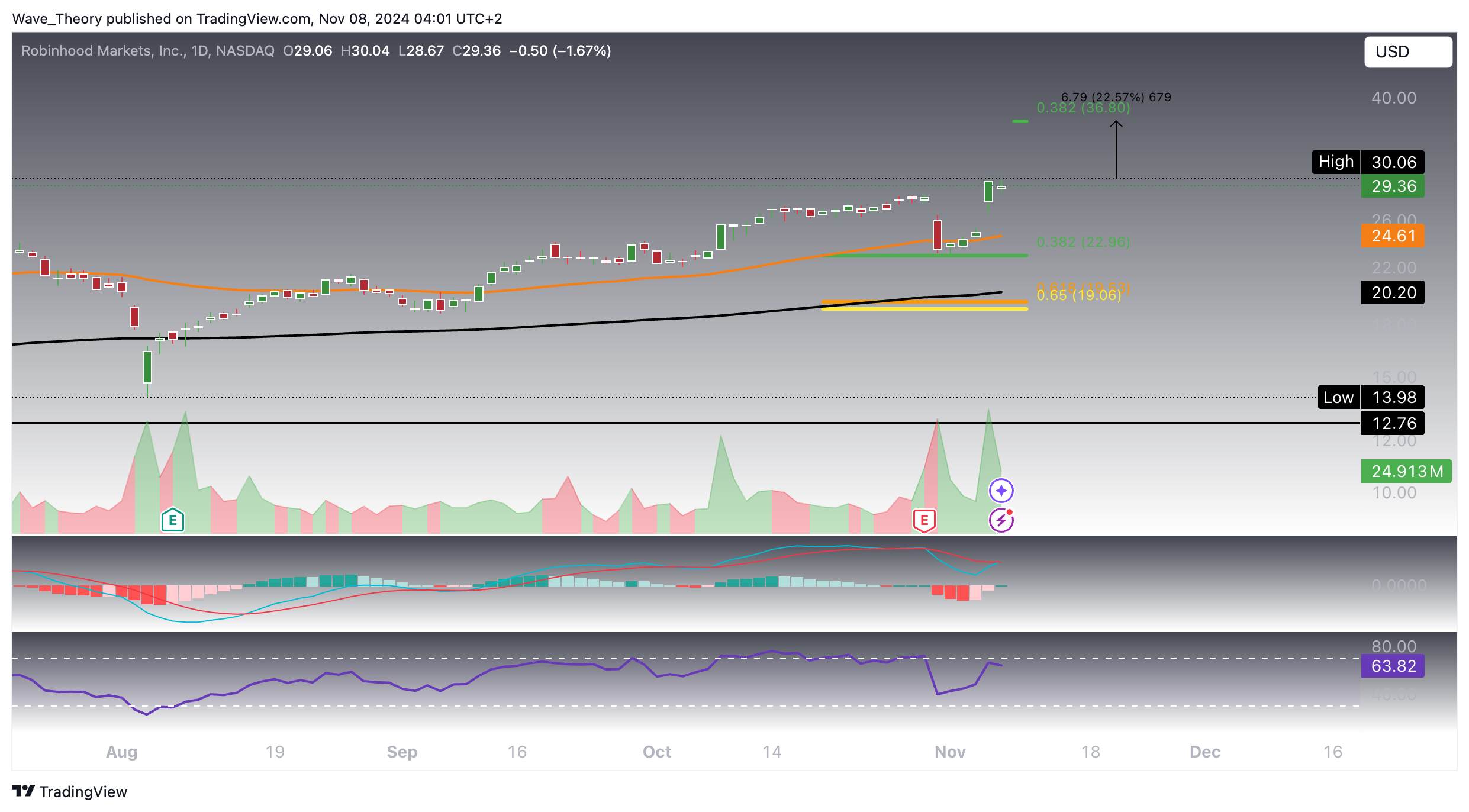Click the 20.20 price label on the scale
Viewport: 1469px width, 812px height.
click(1392, 292)
